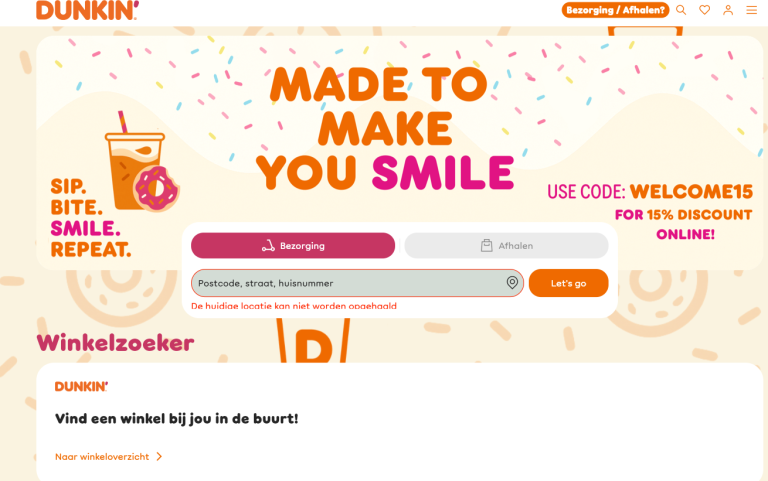Click the Dunkin' logo in the header
768x481 pixels.
pyautogui.click(x=87, y=10)
